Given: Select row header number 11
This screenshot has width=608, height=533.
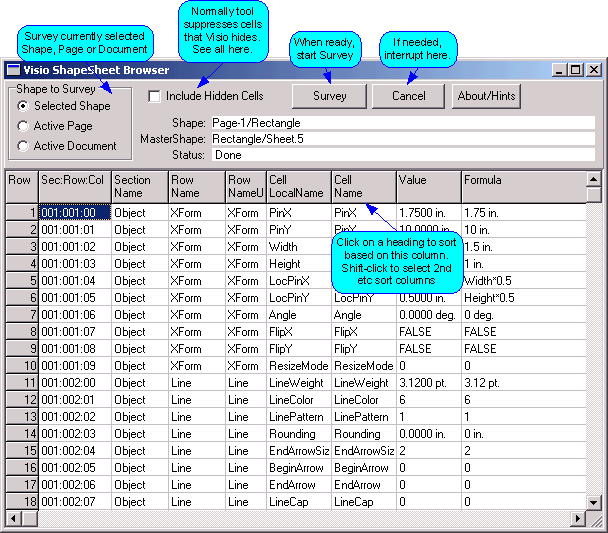Looking at the screenshot, I should click(22, 383).
